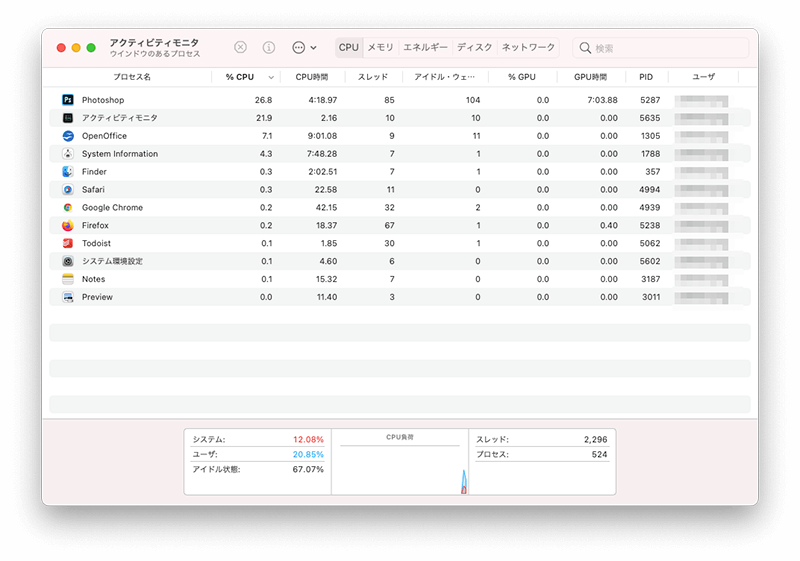Viewport: 800px width, 561px height.
Task: Click the stop process X icon
Action: click(x=240, y=47)
